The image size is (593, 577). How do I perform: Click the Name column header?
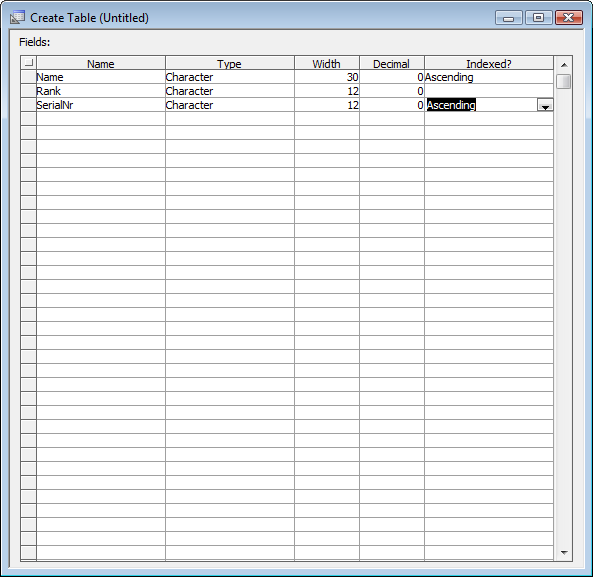pyautogui.click(x=101, y=63)
